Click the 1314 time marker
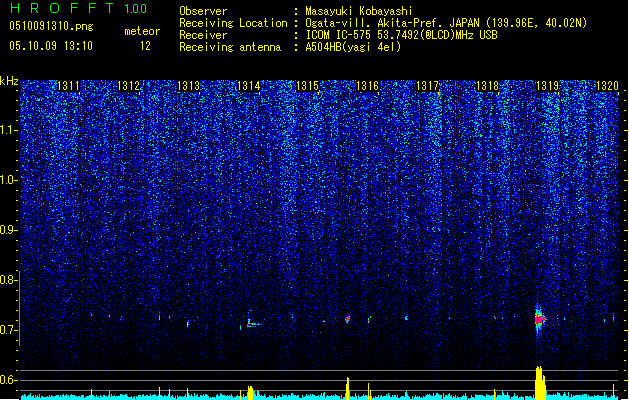 [x=248, y=86]
